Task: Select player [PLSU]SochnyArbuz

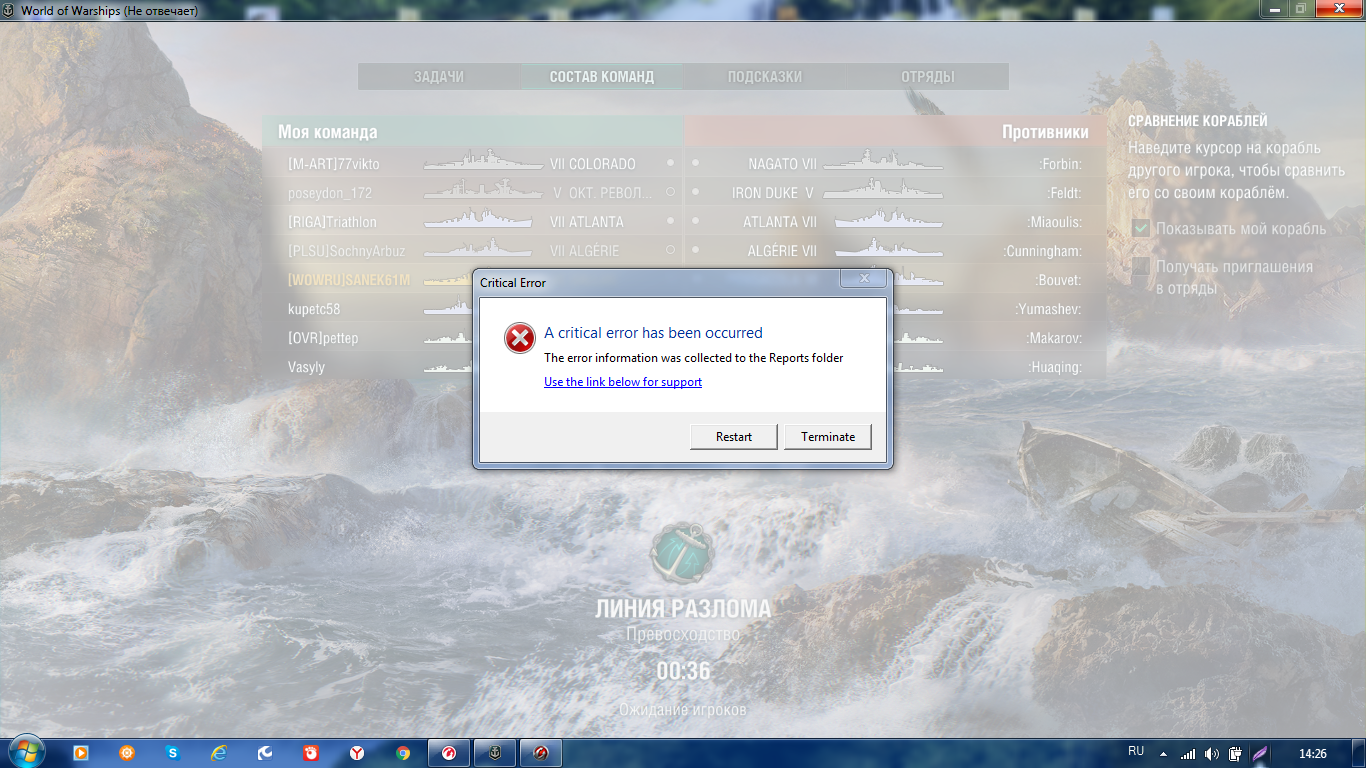Action: tap(347, 251)
